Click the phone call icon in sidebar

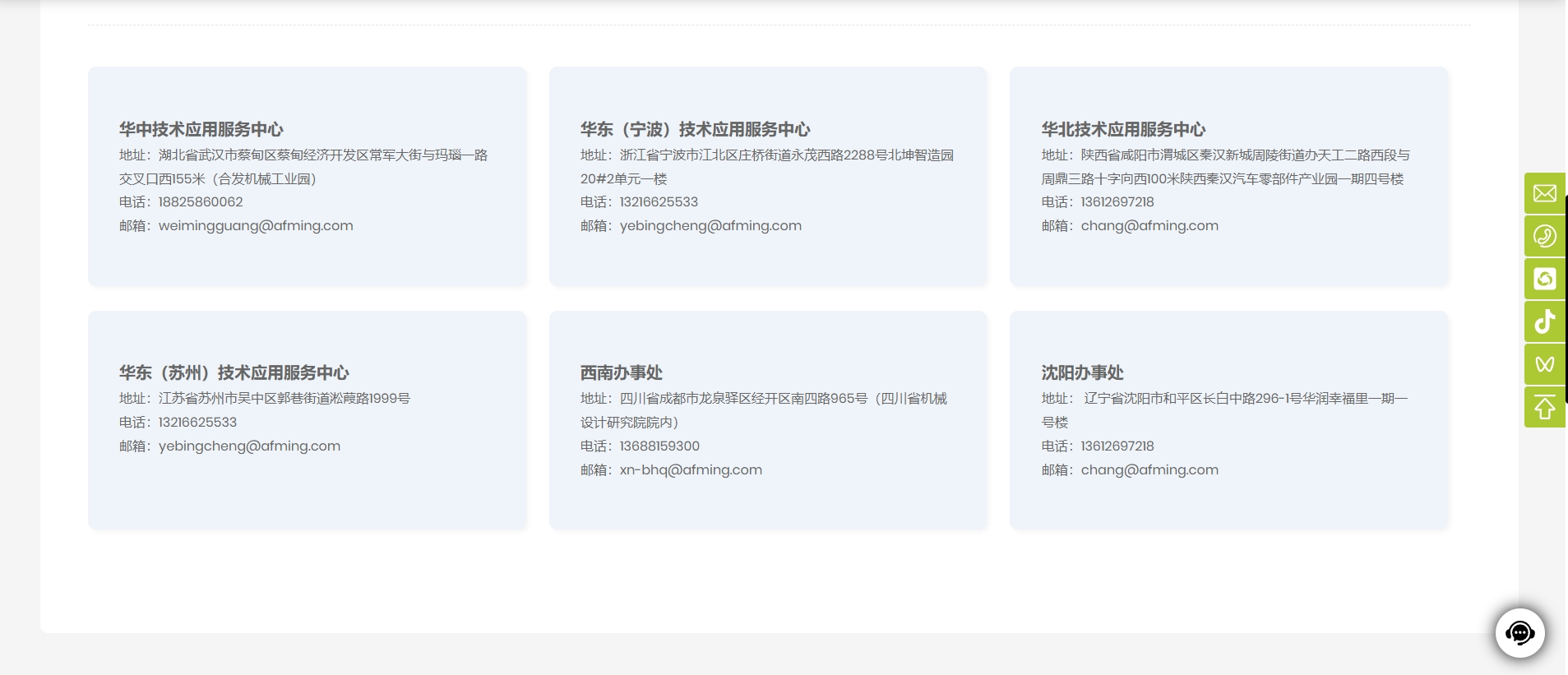[1544, 236]
